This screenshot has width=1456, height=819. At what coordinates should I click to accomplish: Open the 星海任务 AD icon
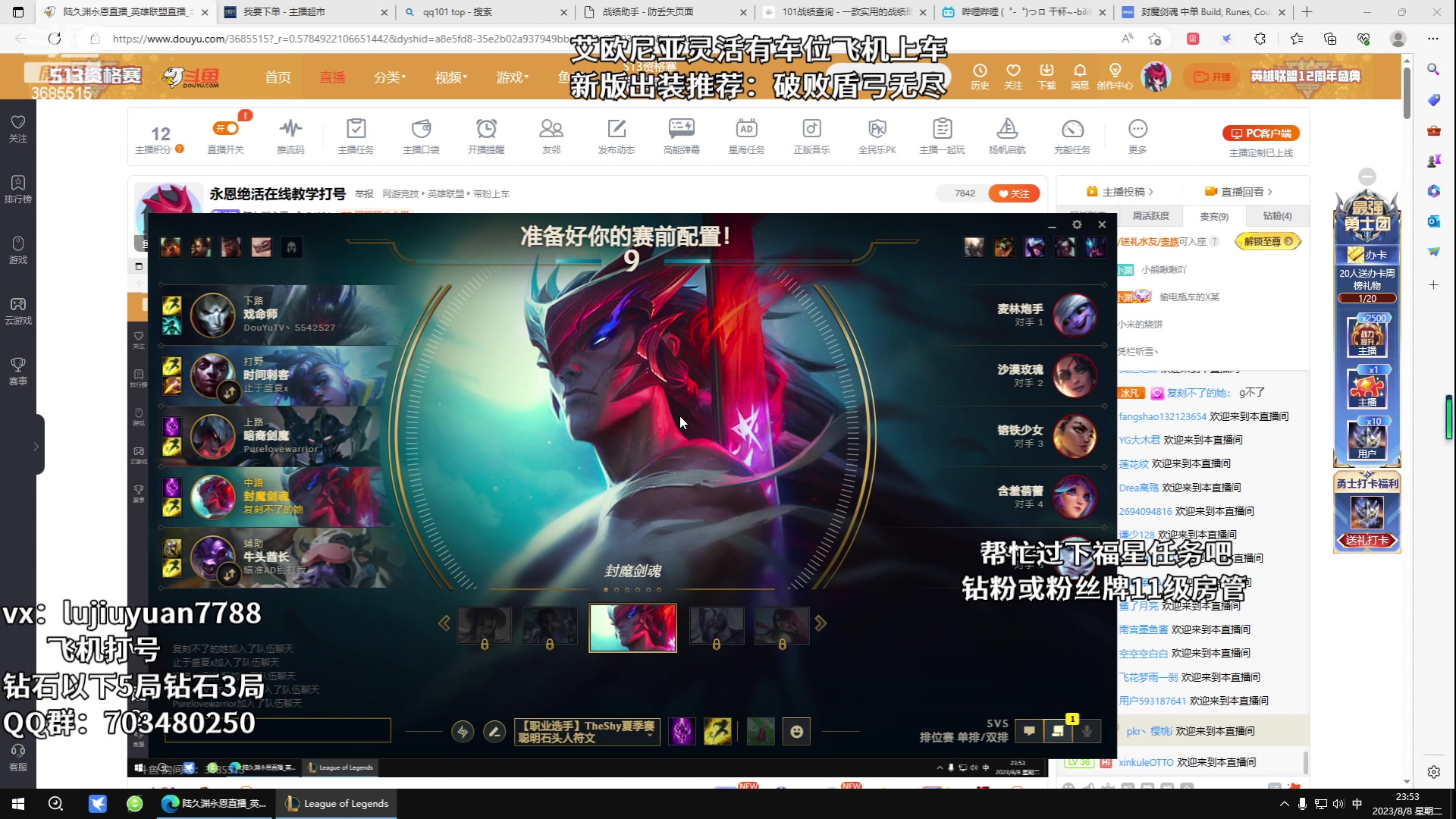click(747, 129)
